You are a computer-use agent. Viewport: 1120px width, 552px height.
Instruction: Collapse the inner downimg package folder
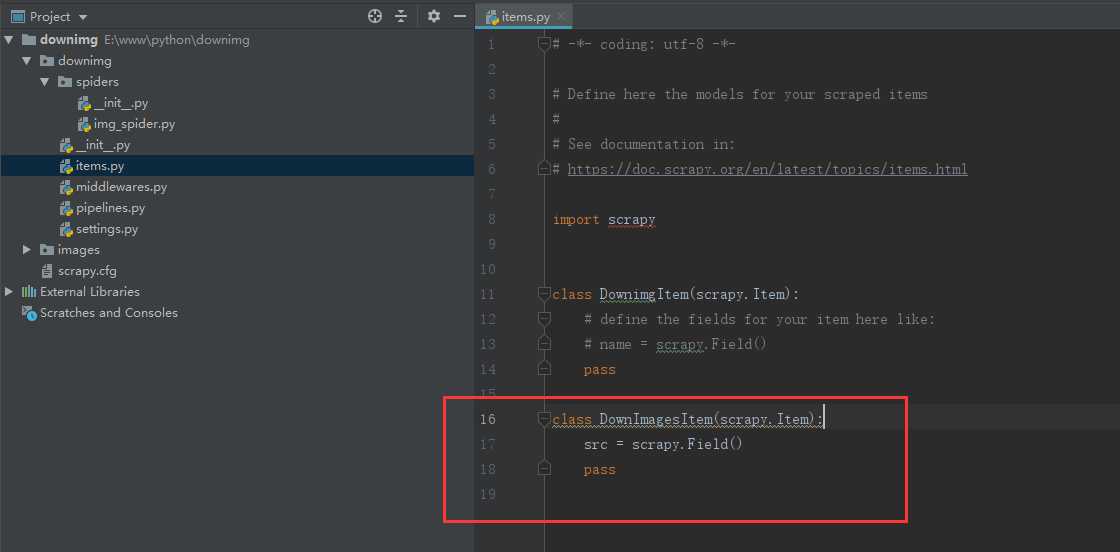tap(26, 61)
